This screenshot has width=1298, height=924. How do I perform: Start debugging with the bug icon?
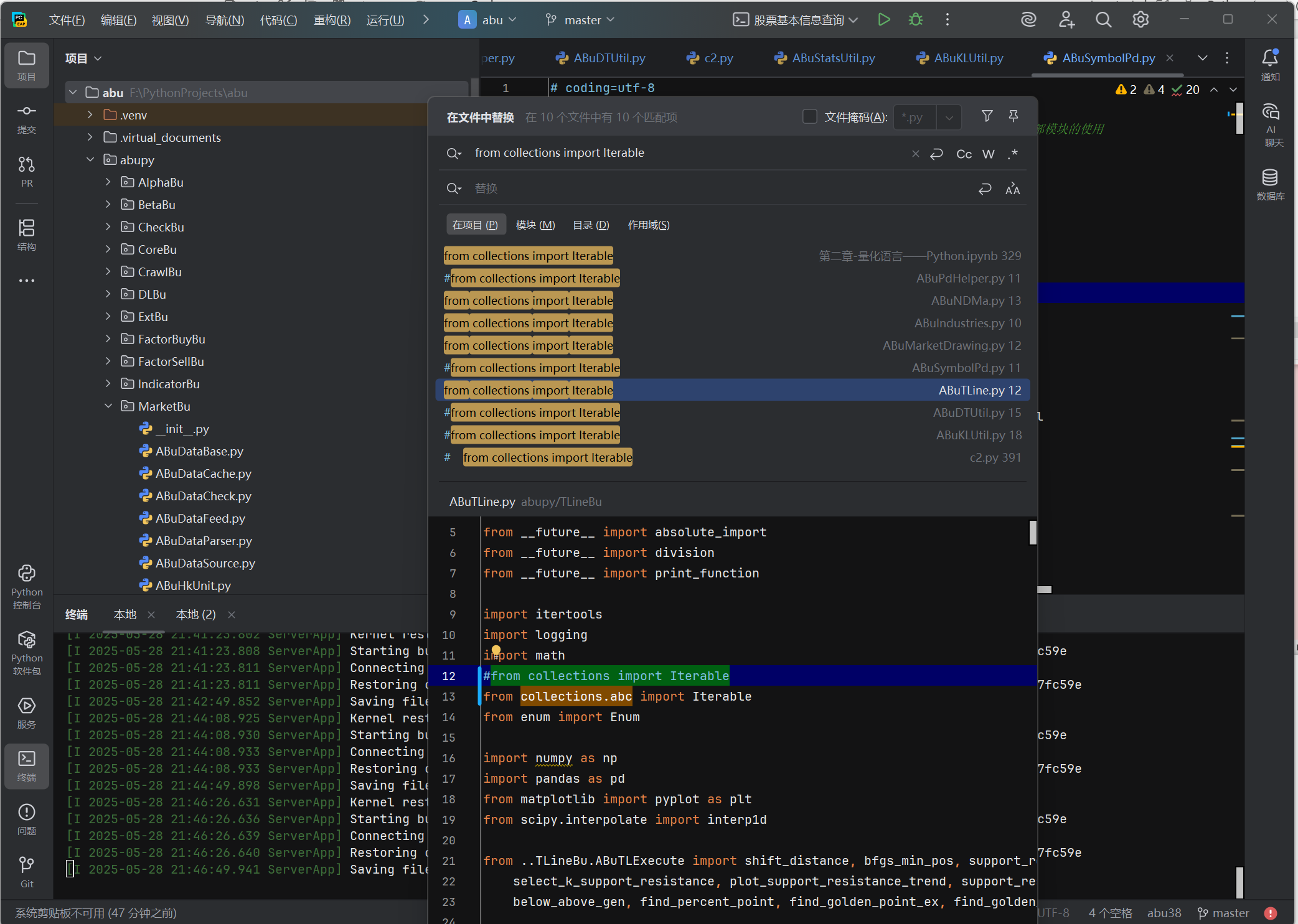[915, 19]
